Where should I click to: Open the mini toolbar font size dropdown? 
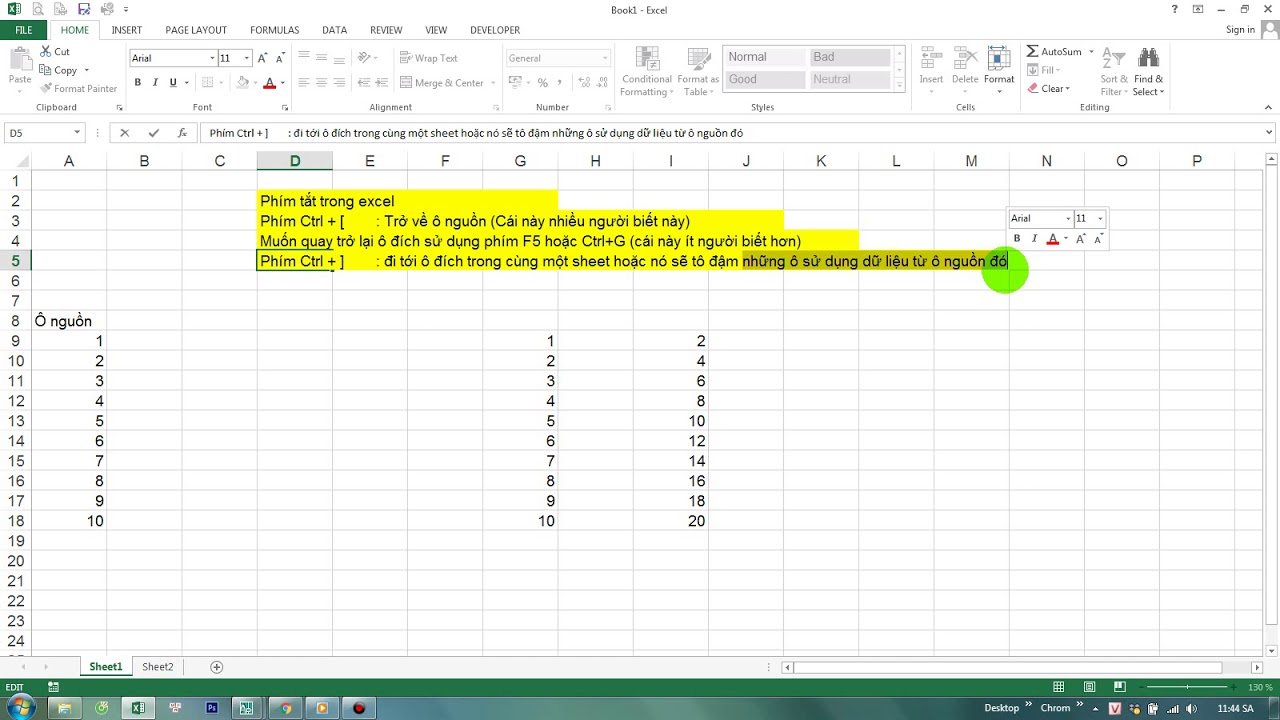pyautogui.click(x=1100, y=218)
